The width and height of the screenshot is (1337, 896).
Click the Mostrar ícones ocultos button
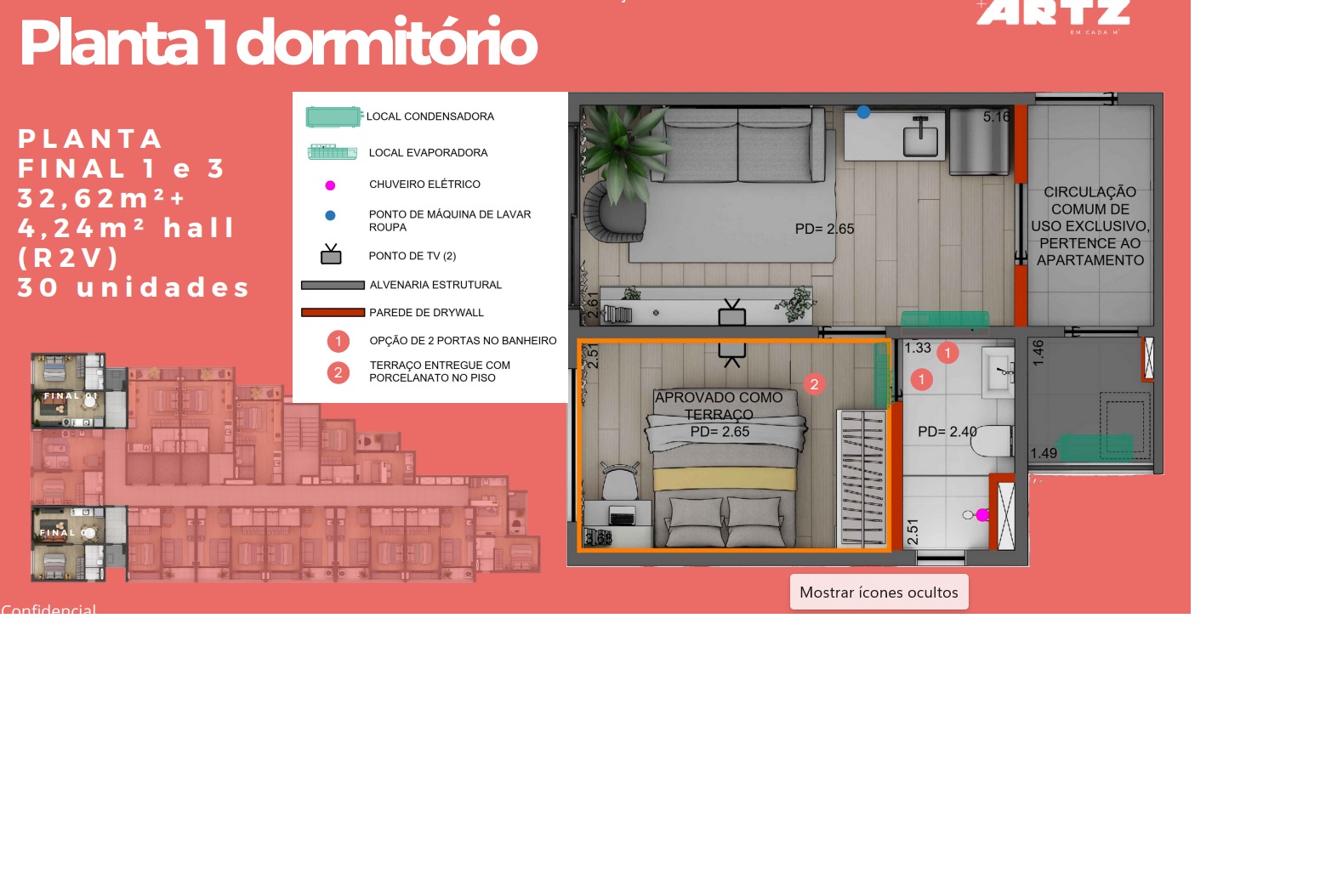(x=879, y=592)
